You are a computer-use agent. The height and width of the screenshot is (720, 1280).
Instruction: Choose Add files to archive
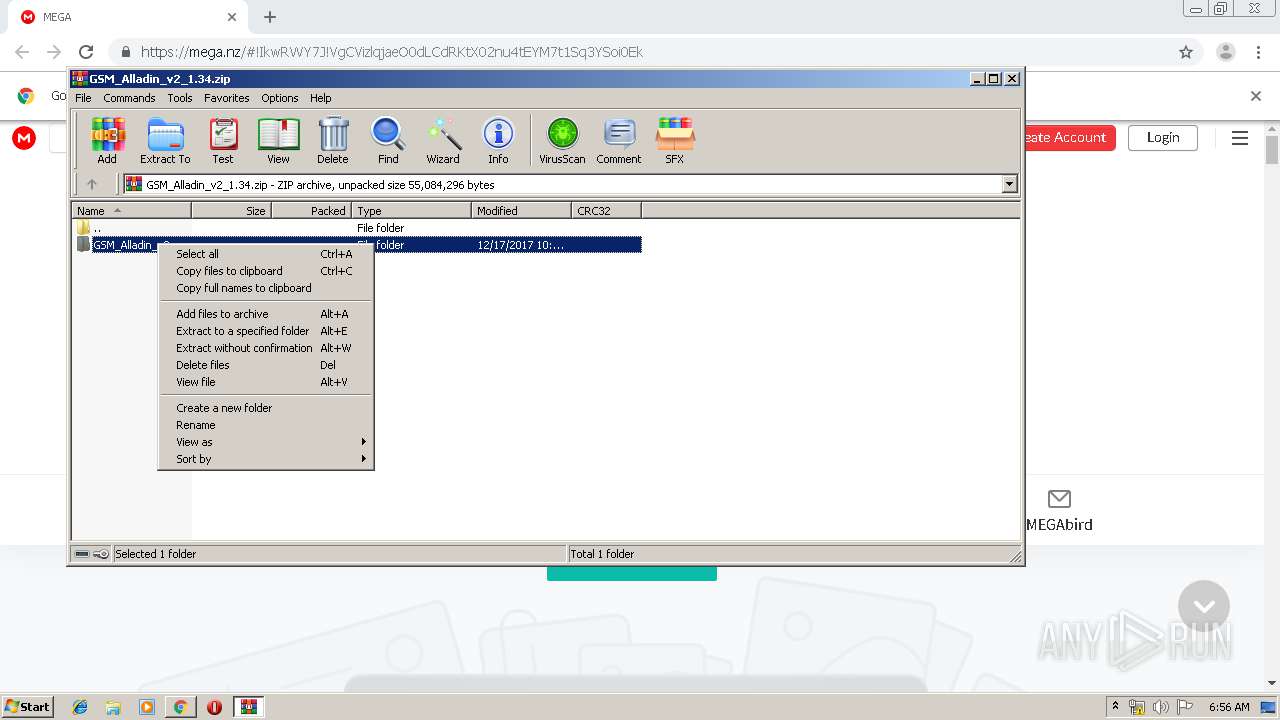266,314
